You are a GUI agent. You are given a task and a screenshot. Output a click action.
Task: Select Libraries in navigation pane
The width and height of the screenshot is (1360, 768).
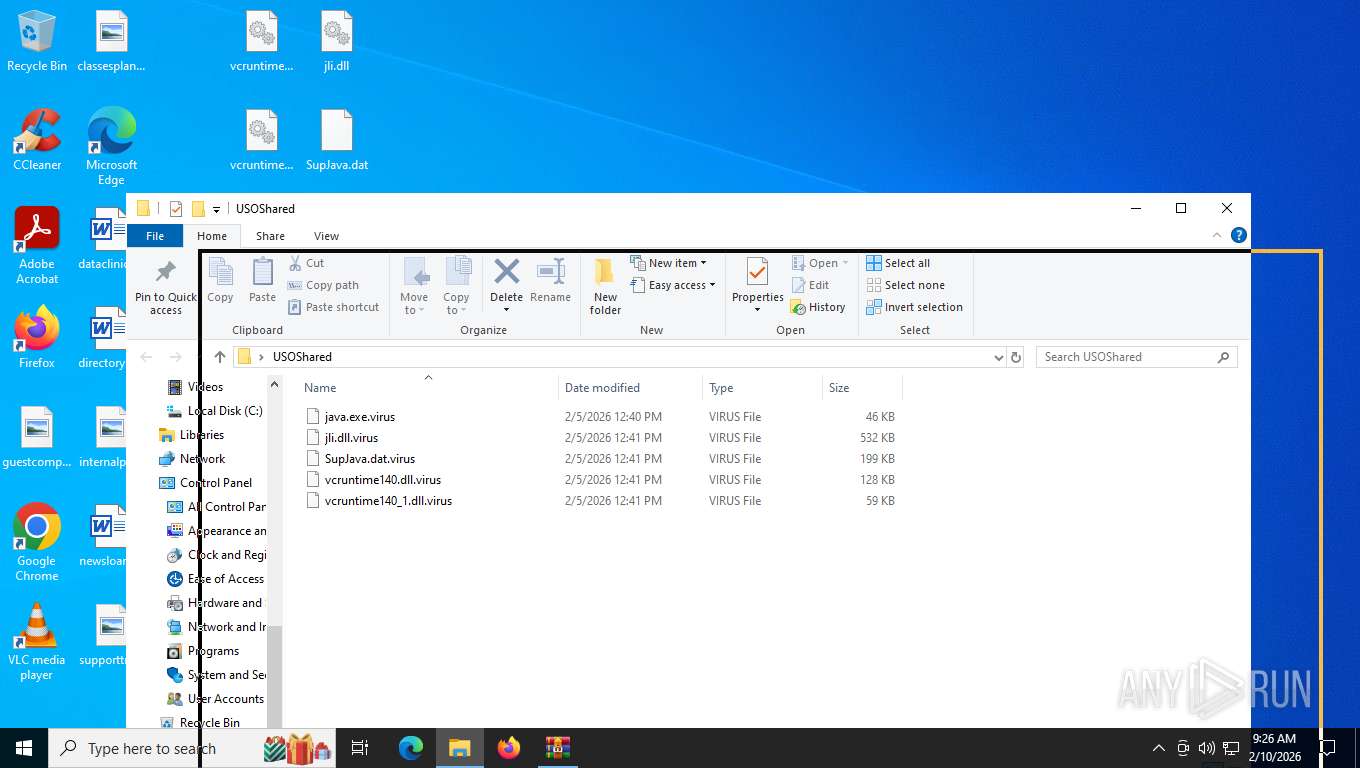click(202, 435)
